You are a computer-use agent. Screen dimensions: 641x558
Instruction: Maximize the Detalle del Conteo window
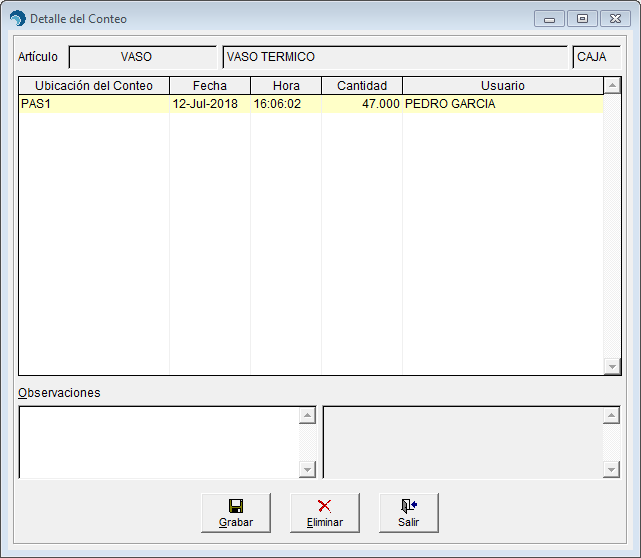(581, 19)
